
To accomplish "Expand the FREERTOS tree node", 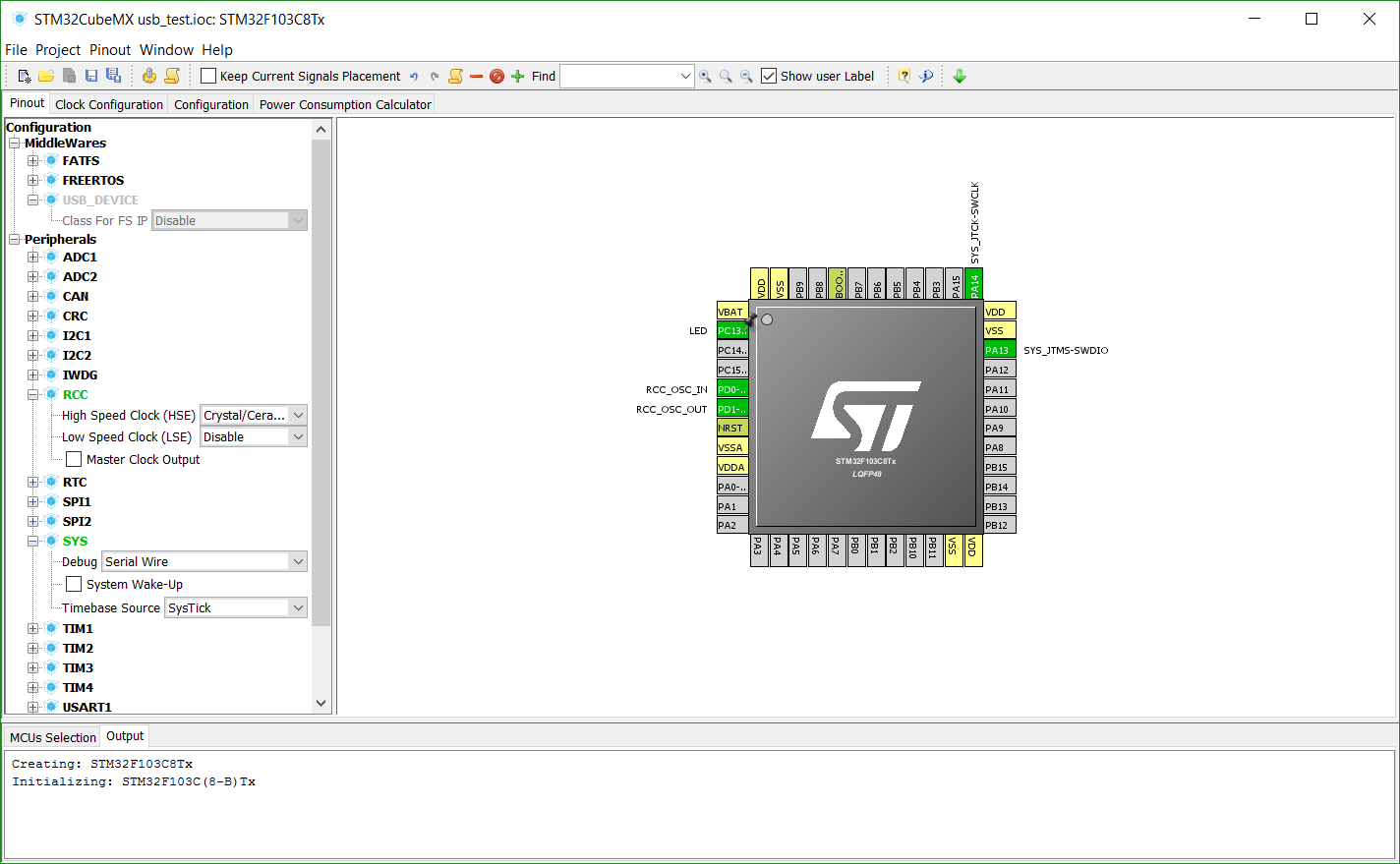I will coord(33,180).
